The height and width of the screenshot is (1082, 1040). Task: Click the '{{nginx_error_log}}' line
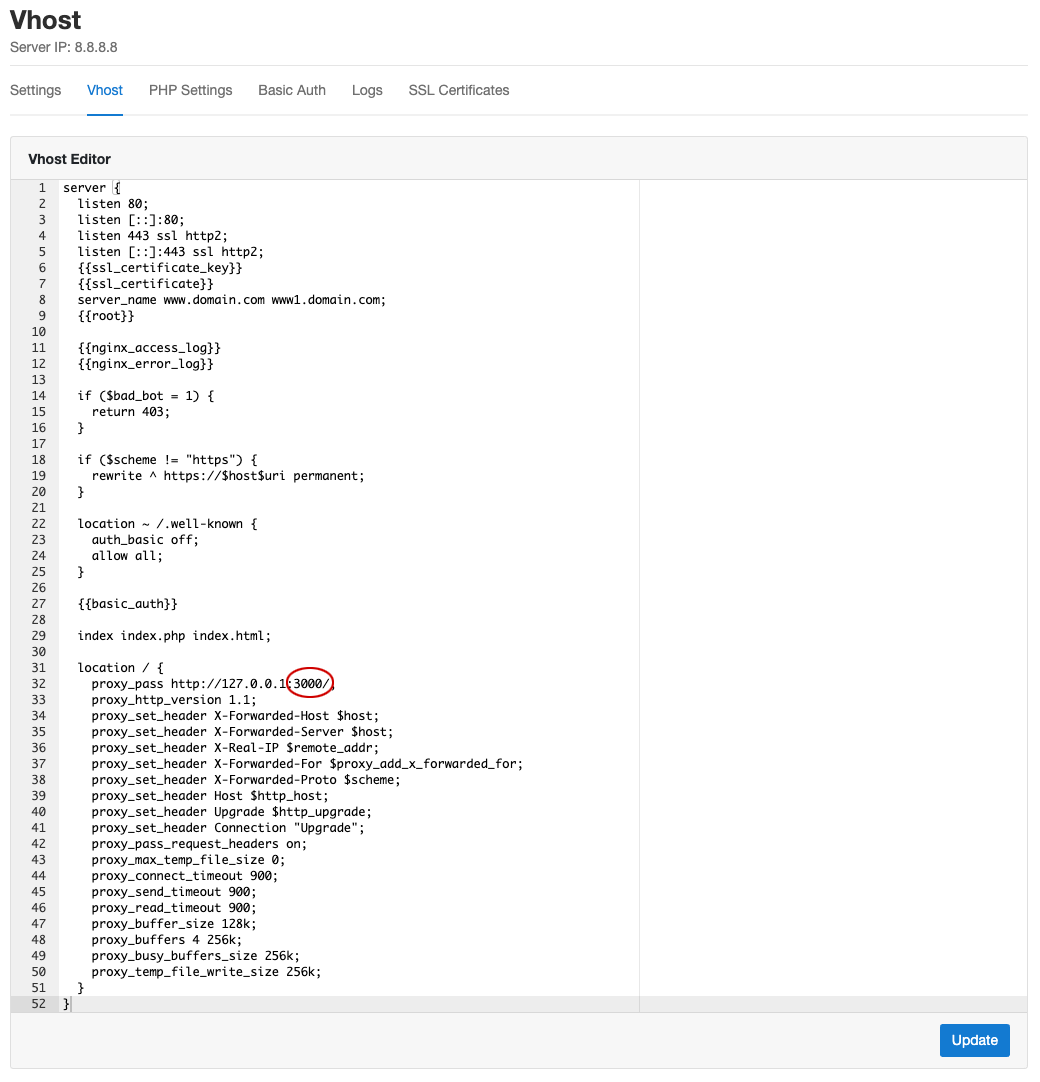(x=145, y=364)
